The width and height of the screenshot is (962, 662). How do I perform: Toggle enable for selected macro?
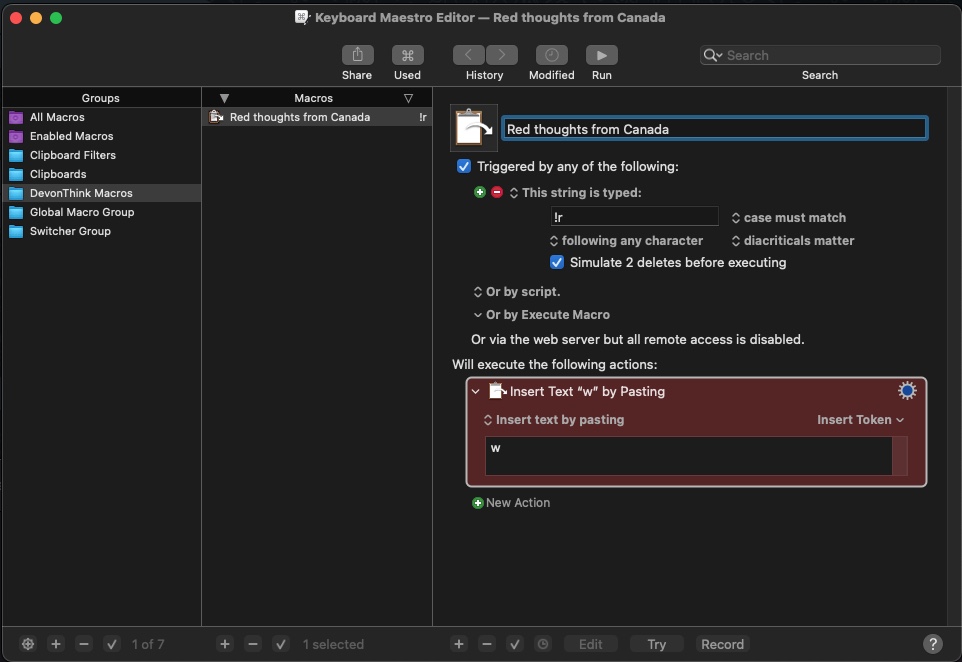[x=281, y=644]
